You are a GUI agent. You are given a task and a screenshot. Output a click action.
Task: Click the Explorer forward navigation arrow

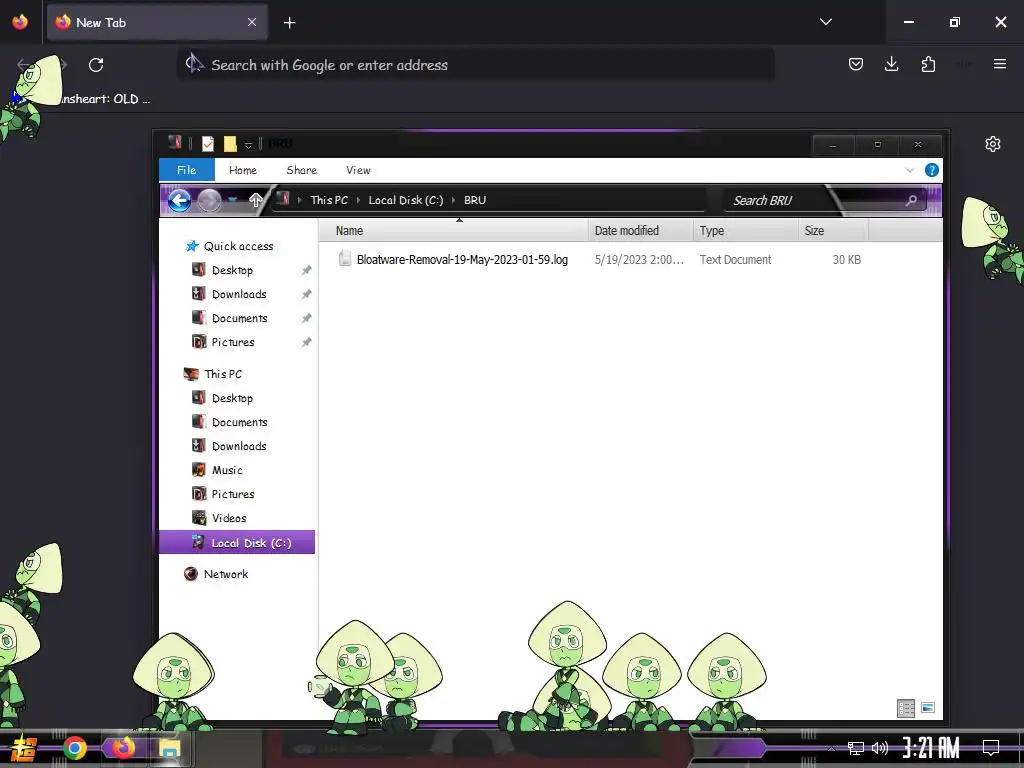point(209,200)
